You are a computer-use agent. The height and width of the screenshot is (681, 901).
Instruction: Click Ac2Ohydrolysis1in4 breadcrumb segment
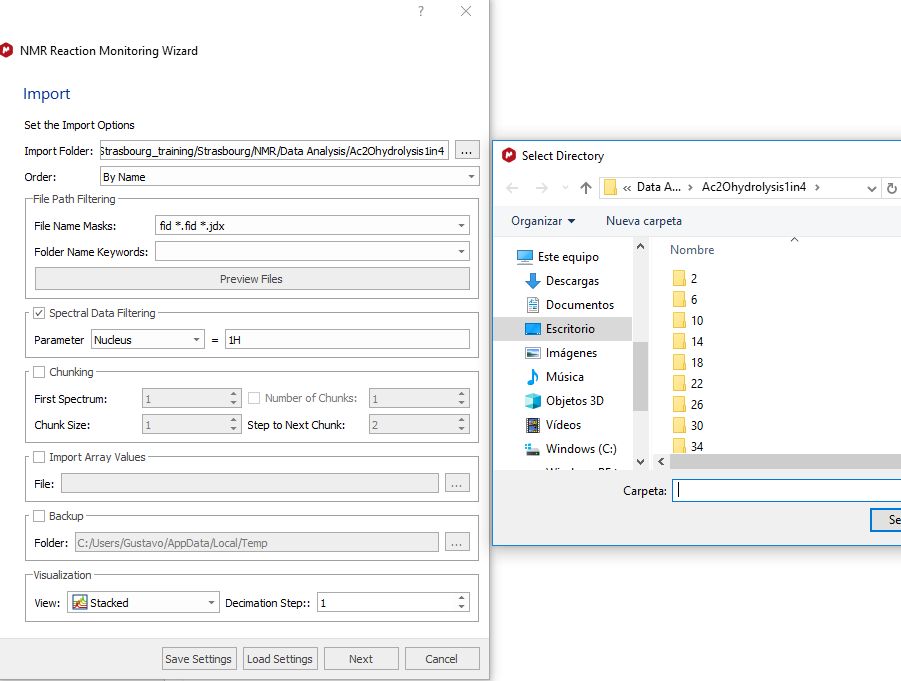754,187
